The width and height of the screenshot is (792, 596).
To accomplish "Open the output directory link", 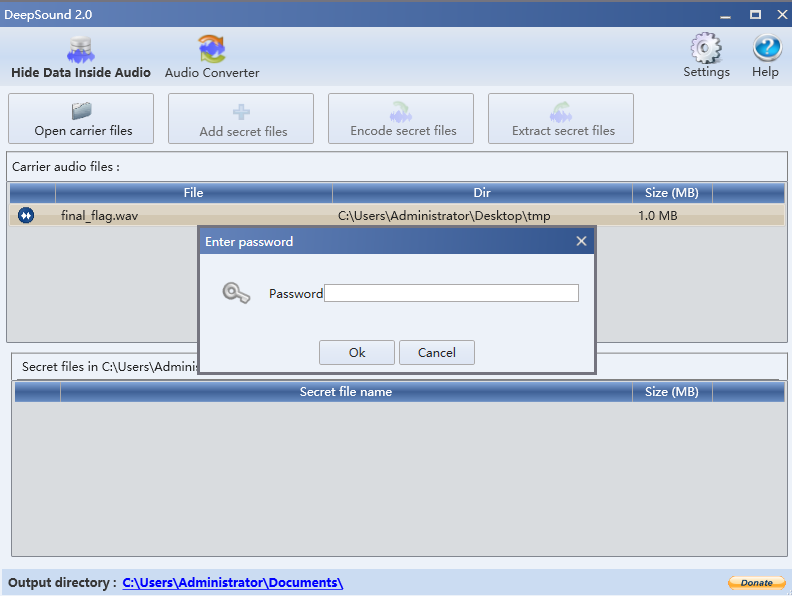I will (x=233, y=583).
